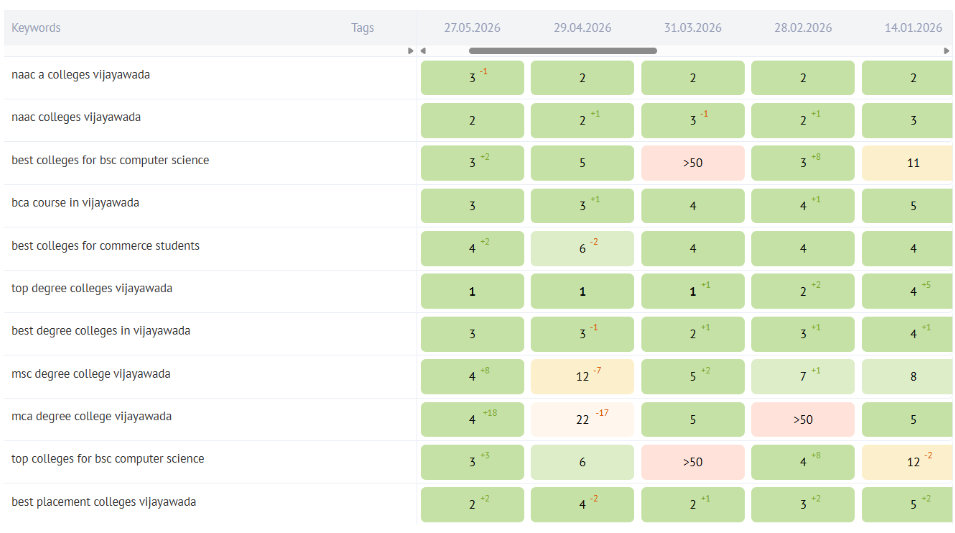Viewport: 955px width, 533px height.
Task: Open keyword 'best colleges for bsc computer science'
Action: click(110, 160)
